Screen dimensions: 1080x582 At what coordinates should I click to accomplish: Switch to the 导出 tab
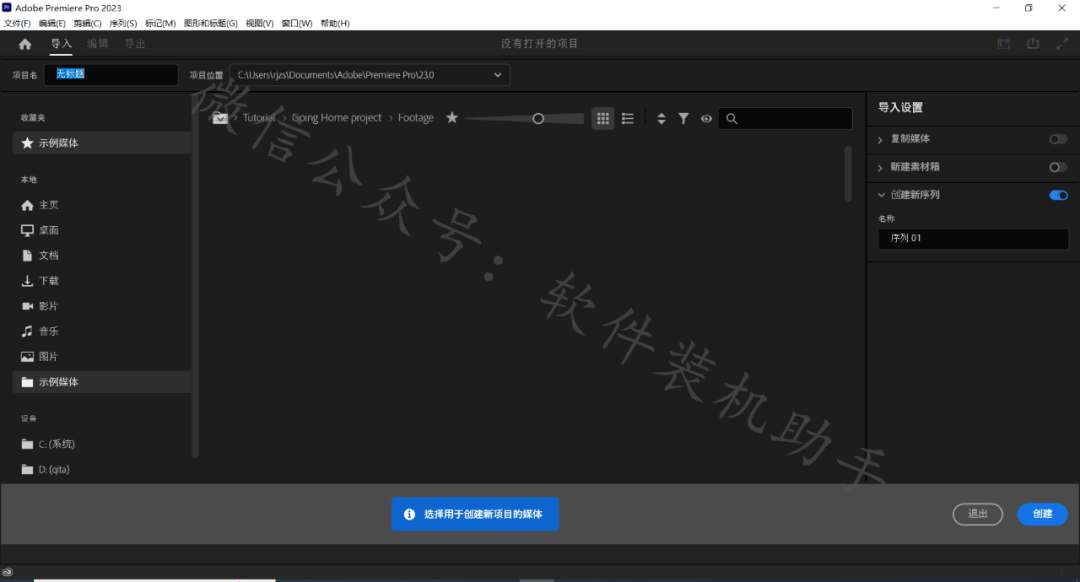135,43
